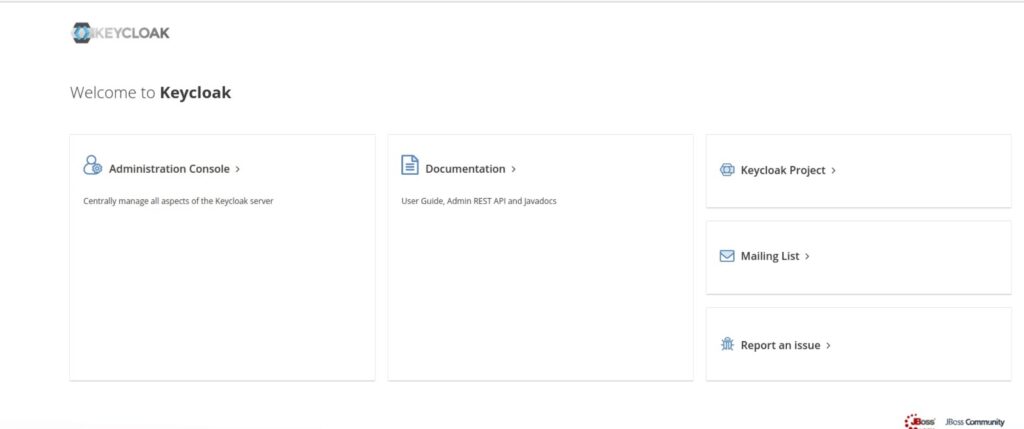Open the Documentation link
Viewport: 1024px width, 429px height.
pyautogui.click(x=465, y=169)
